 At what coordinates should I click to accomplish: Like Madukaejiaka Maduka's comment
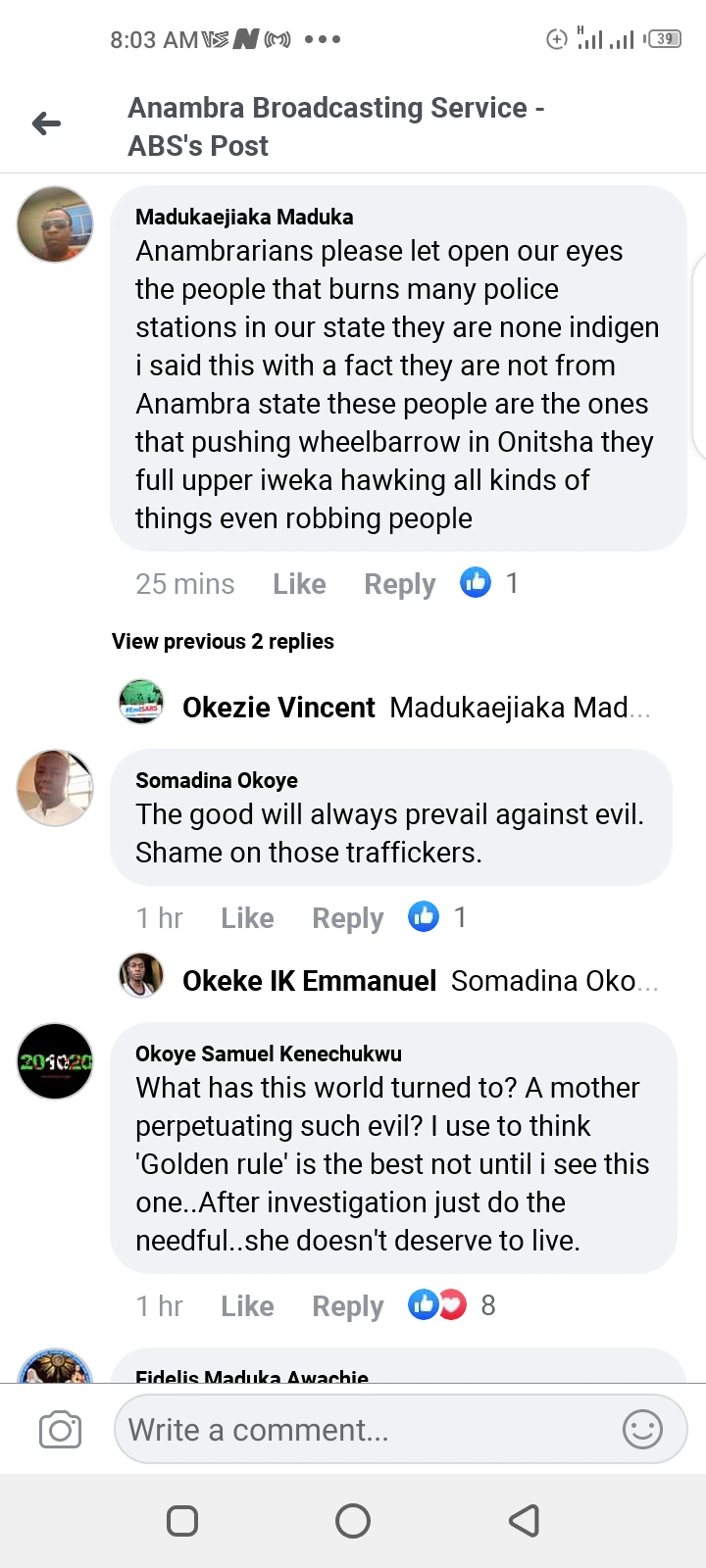299,584
